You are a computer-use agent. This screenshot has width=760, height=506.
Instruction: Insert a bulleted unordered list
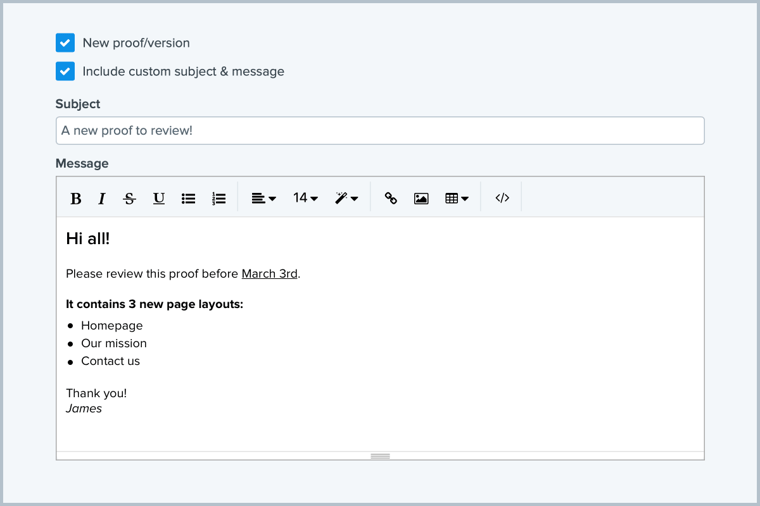(x=188, y=198)
